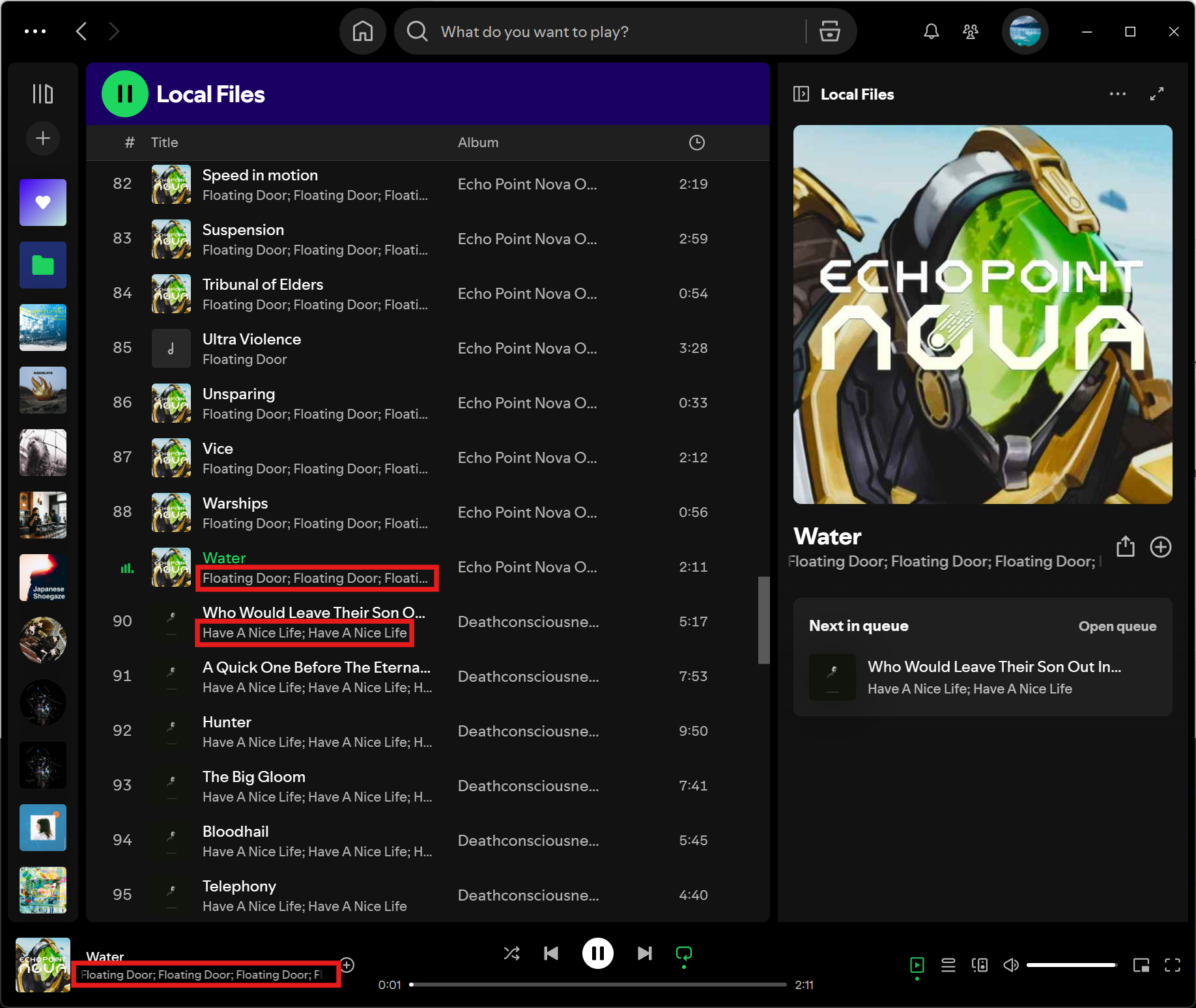Image resolution: width=1196 pixels, height=1008 pixels.
Task: Click the track list scrollbar thumb
Action: pyautogui.click(x=763, y=620)
